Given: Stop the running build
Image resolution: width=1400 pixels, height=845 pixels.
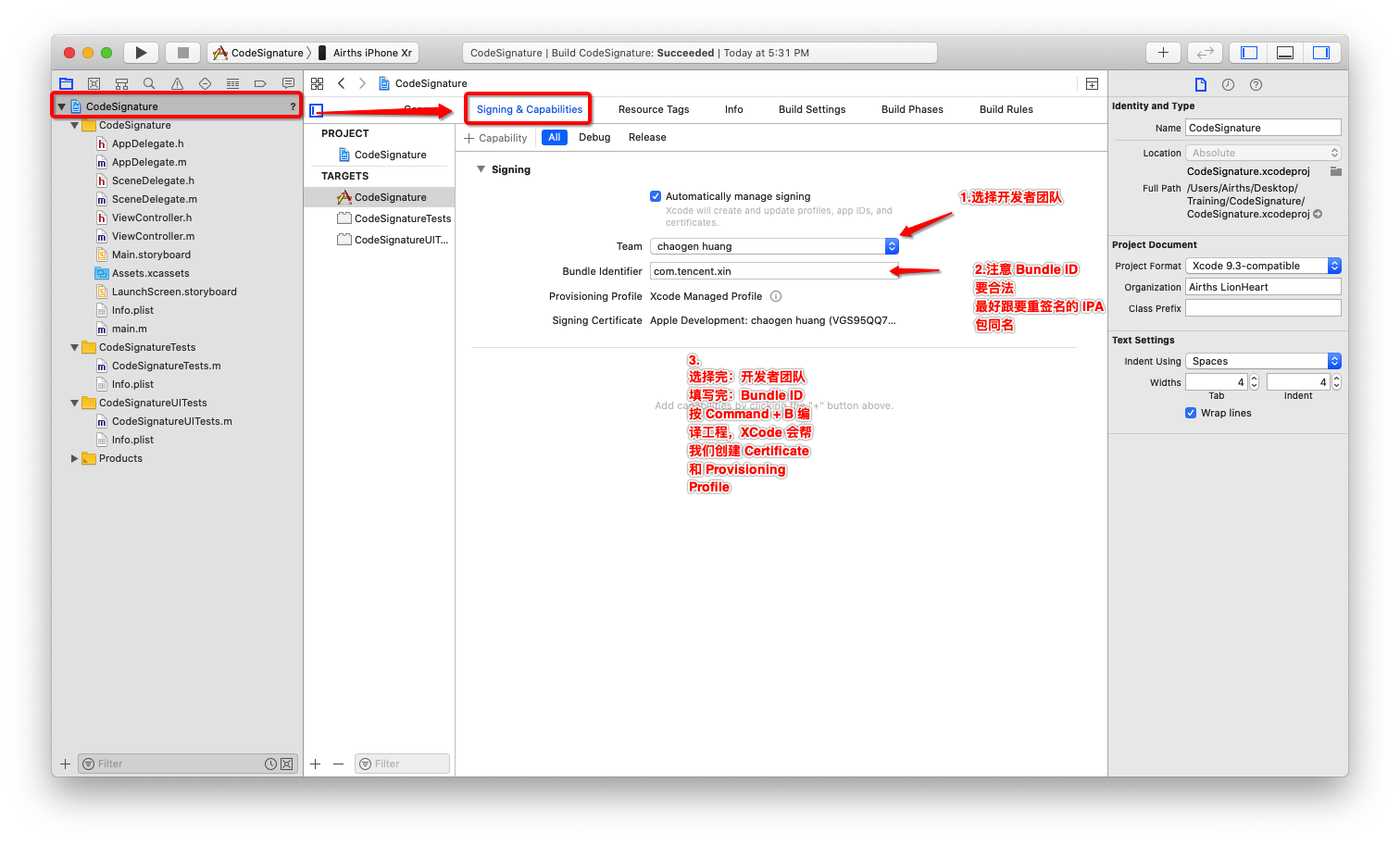Looking at the screenshot, I should tap(183, 53).
